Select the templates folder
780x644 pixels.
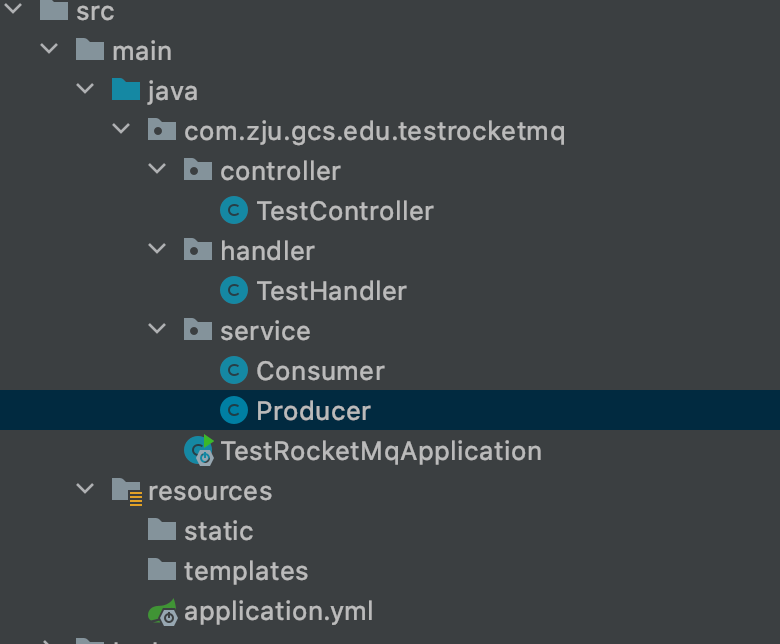click(245, 571)
